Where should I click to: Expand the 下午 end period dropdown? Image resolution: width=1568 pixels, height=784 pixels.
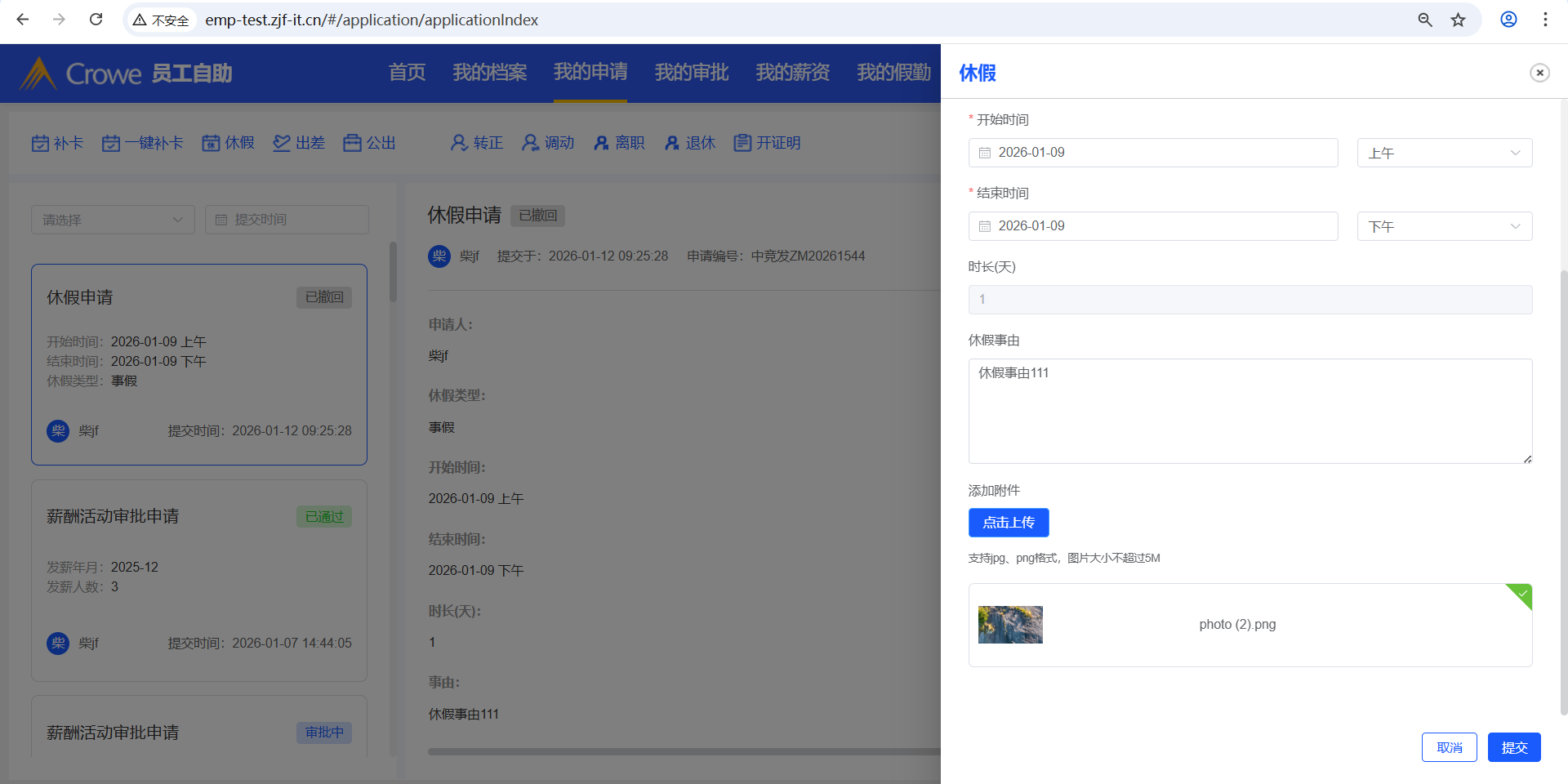point(1444,226)
